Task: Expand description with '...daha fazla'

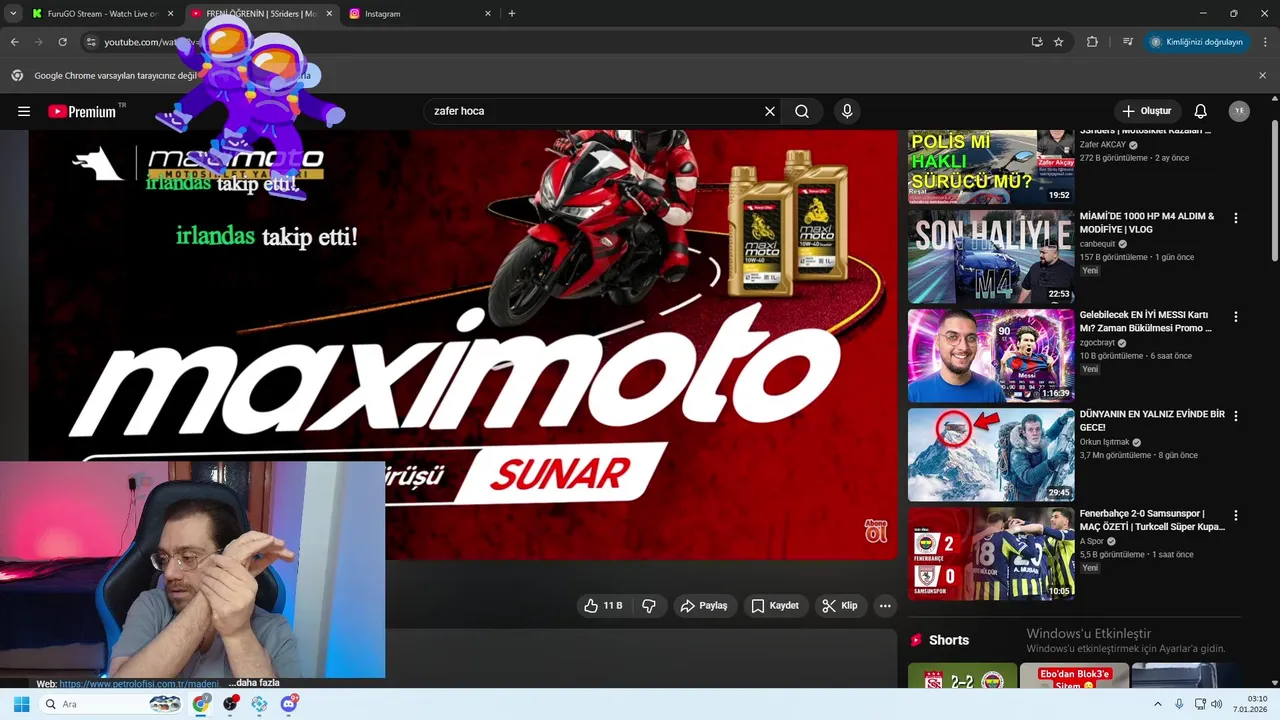Action: pyautogui.click(x=254, y=683)
